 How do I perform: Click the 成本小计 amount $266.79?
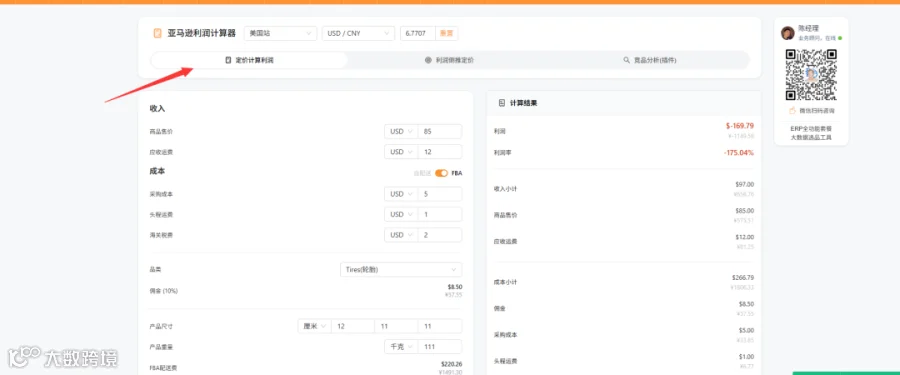click(x=743, y=277)
